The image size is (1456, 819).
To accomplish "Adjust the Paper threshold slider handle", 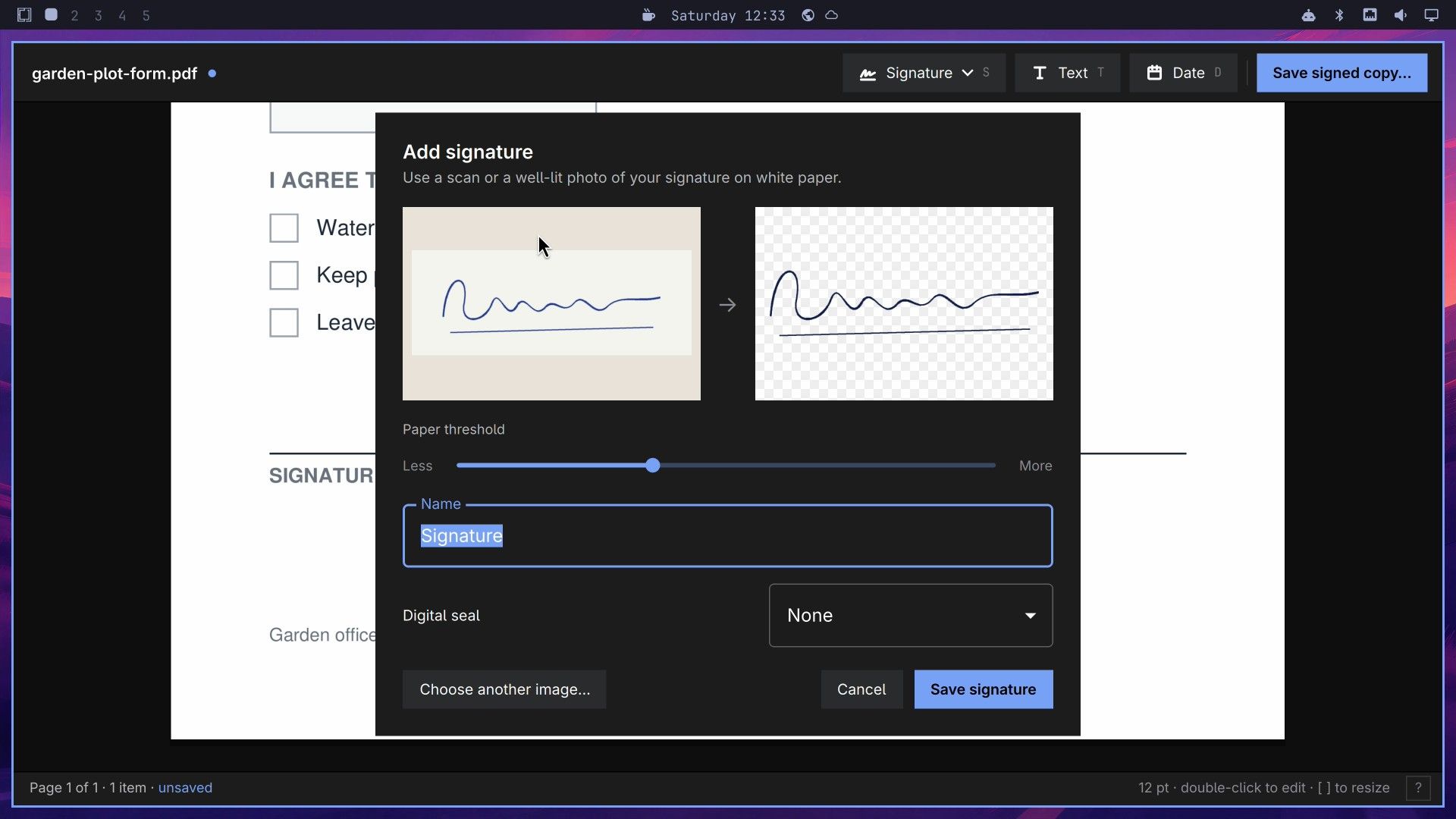I will point(653,466).
